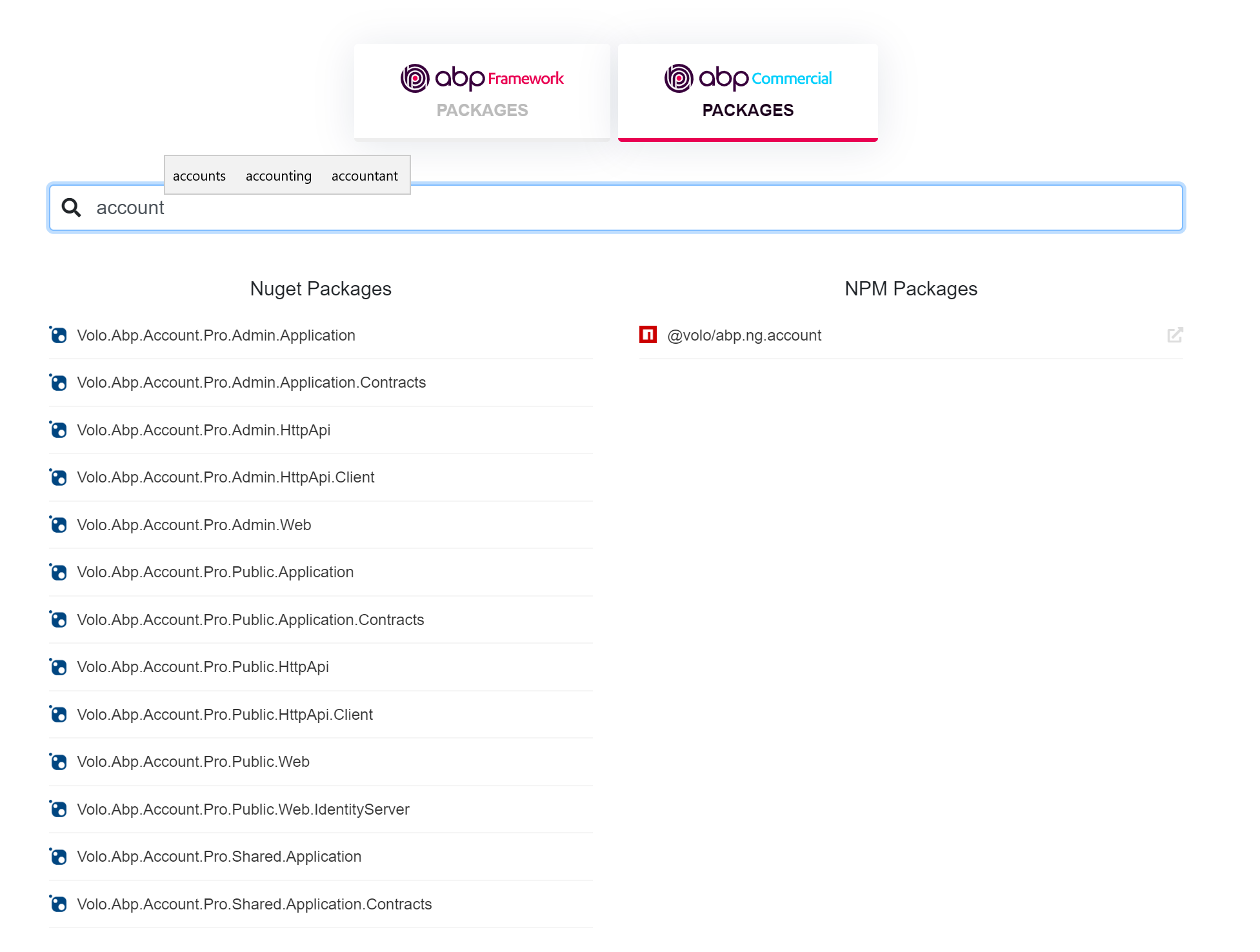Image resolution: width=1260 pixels, height=952 pixels.
Task: Select the 'accountant' suggestion
Action: (x=365, y=176)
